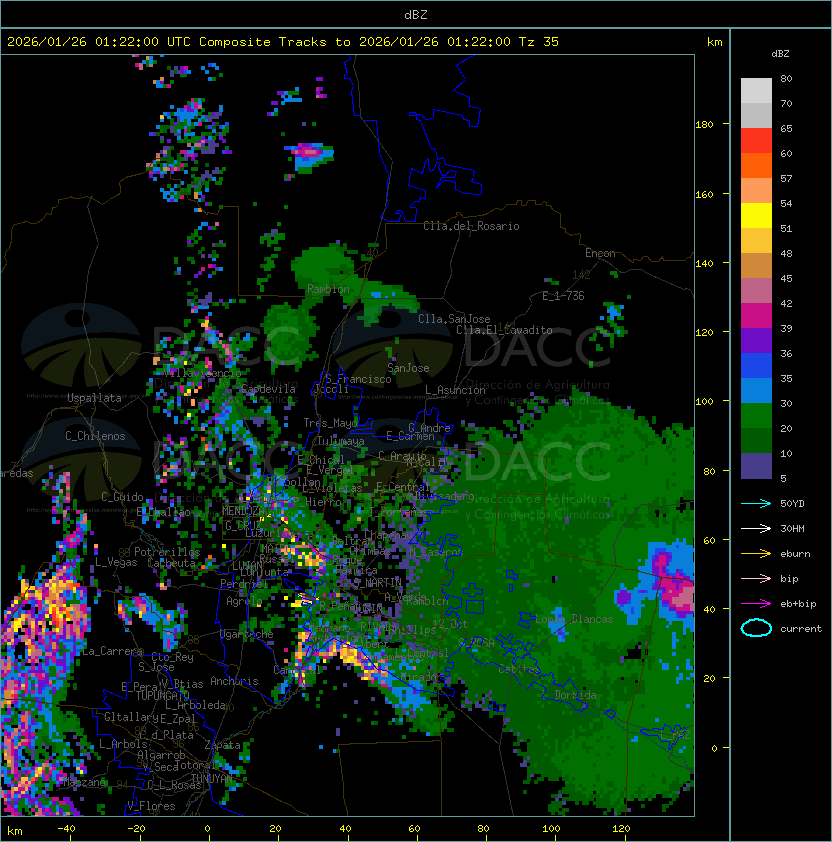Select the yellow 54 dBZ color swatch
Image resolution: width=832 pixels, height=842 pixels.
756,215
